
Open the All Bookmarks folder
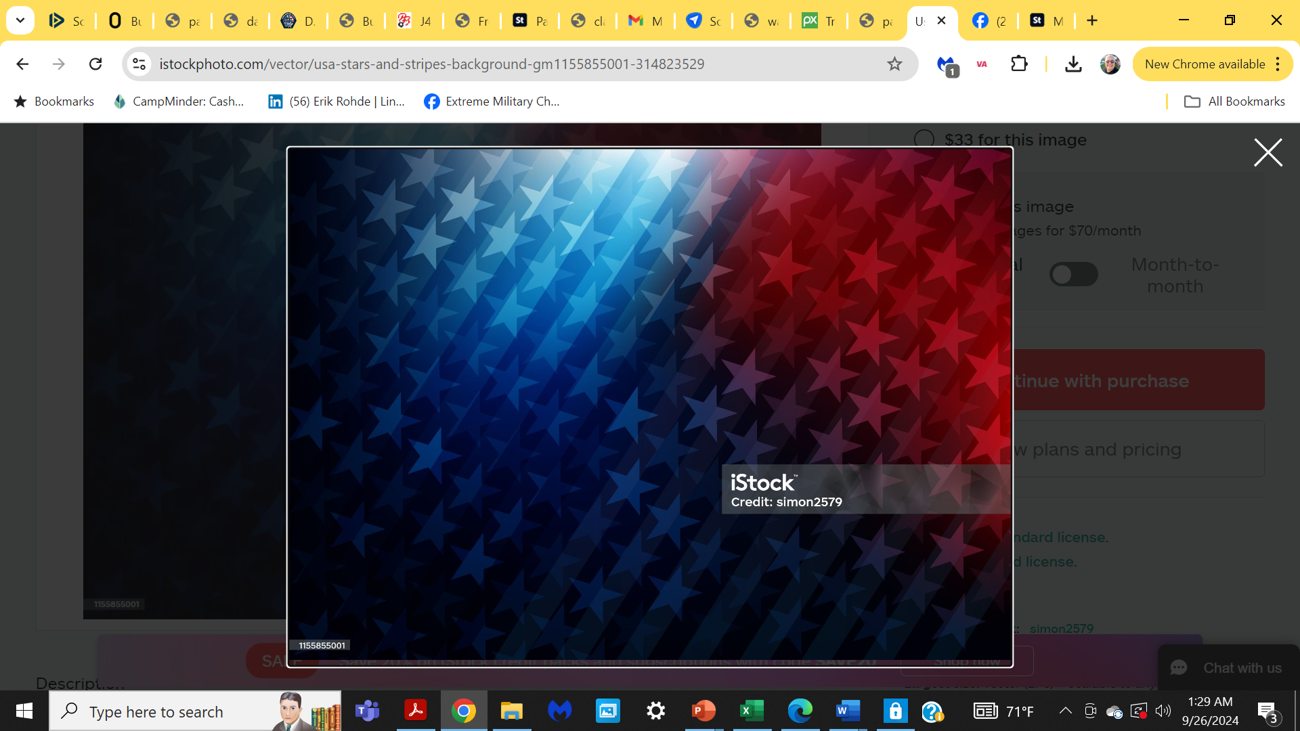[x=1234, y=101]
